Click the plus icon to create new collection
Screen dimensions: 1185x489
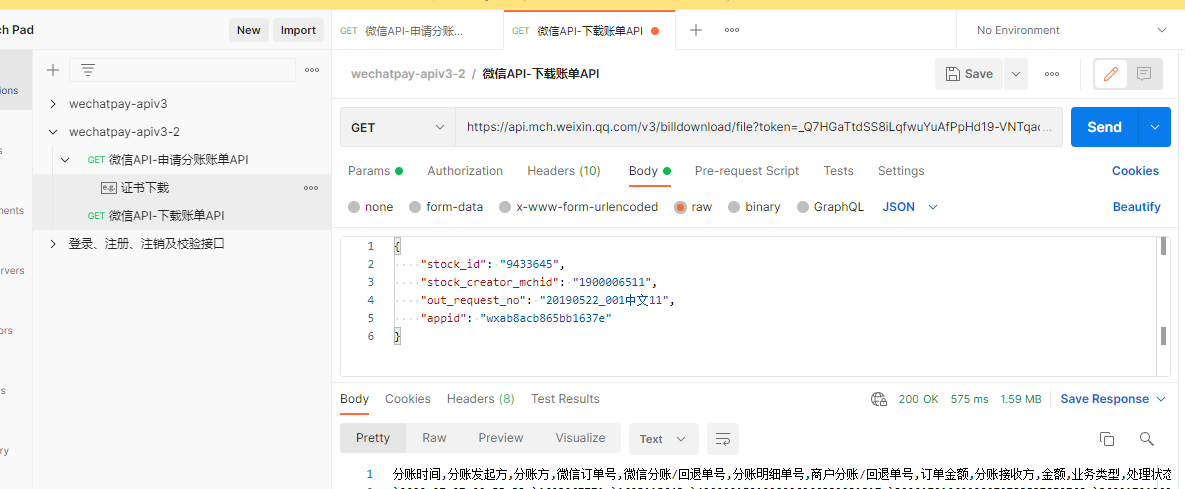[53, 70]
